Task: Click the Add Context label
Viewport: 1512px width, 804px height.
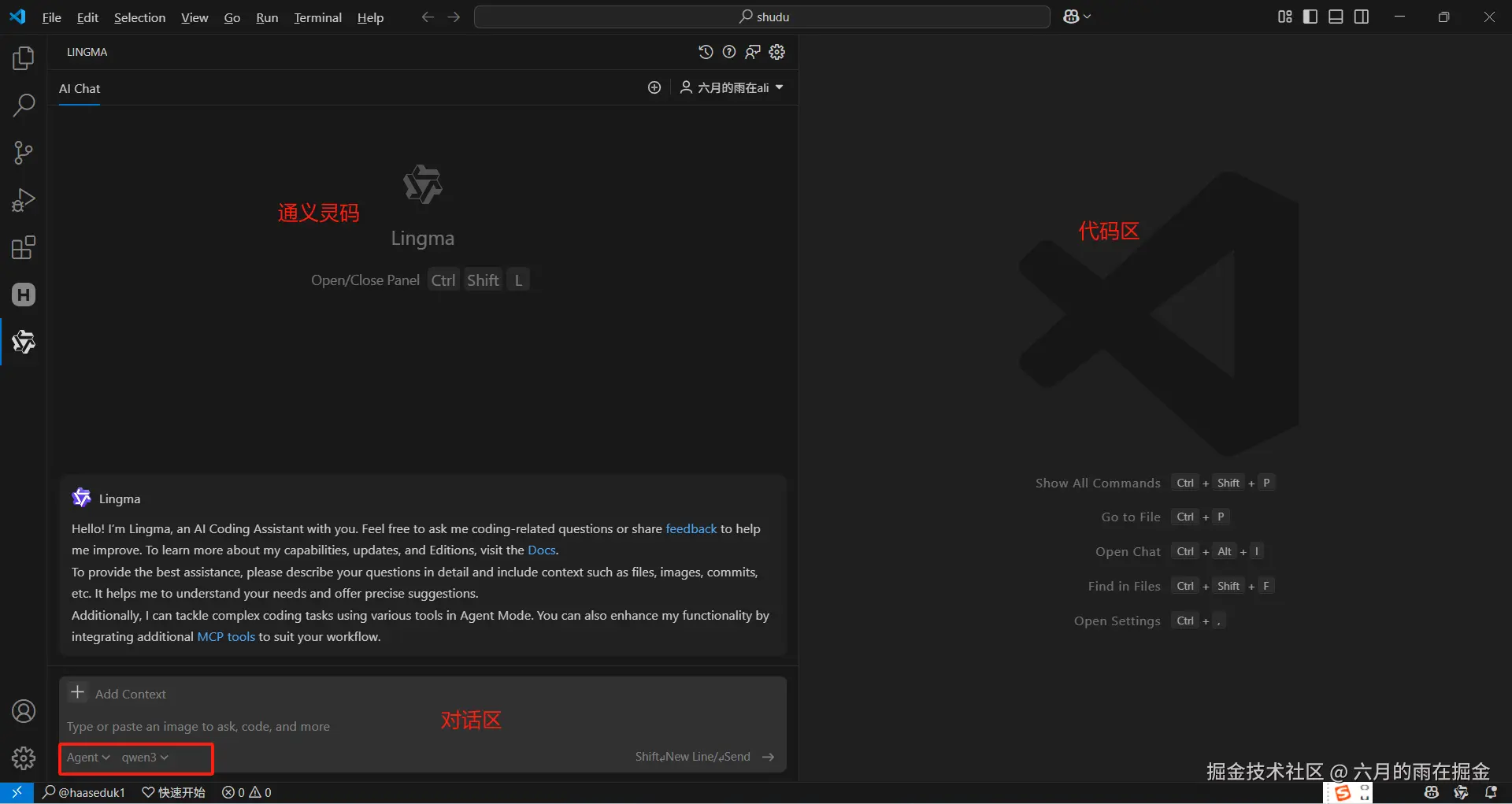Action: pos(131,694)
